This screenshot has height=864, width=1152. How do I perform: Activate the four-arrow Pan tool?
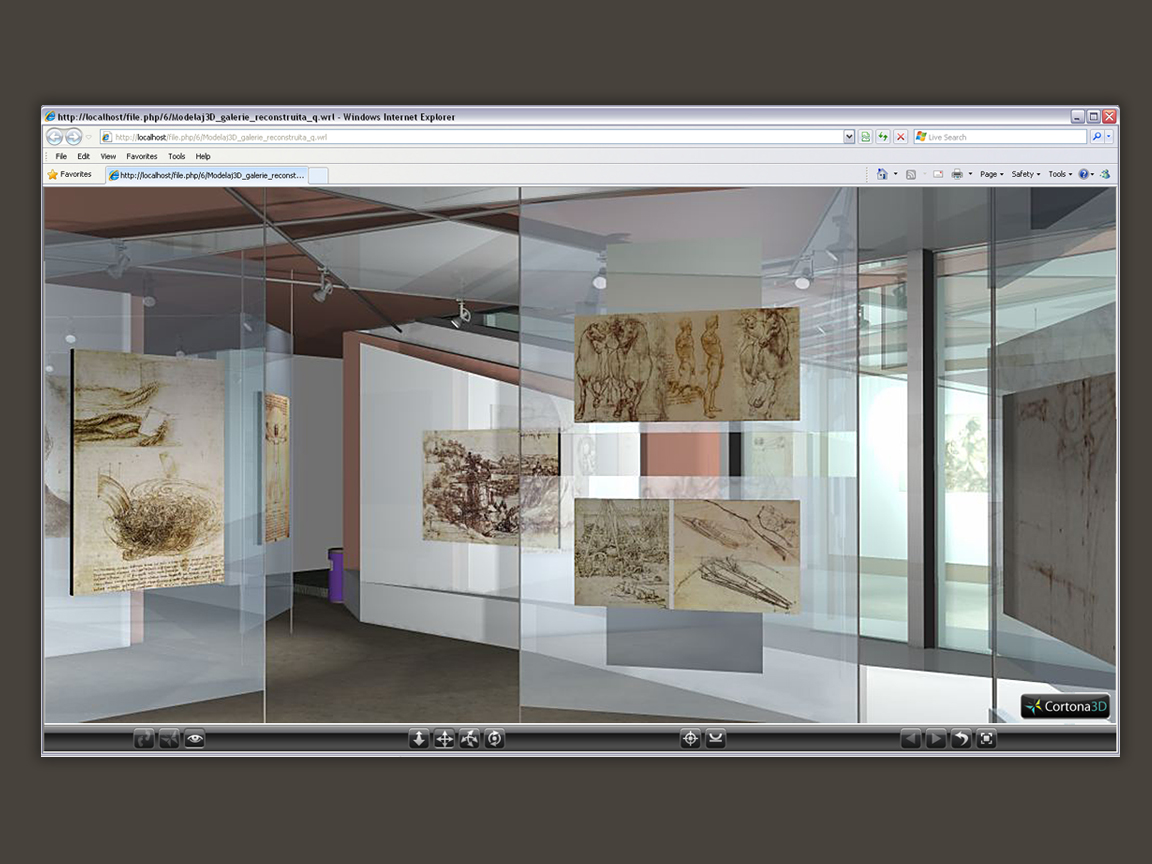pos(444,738)
